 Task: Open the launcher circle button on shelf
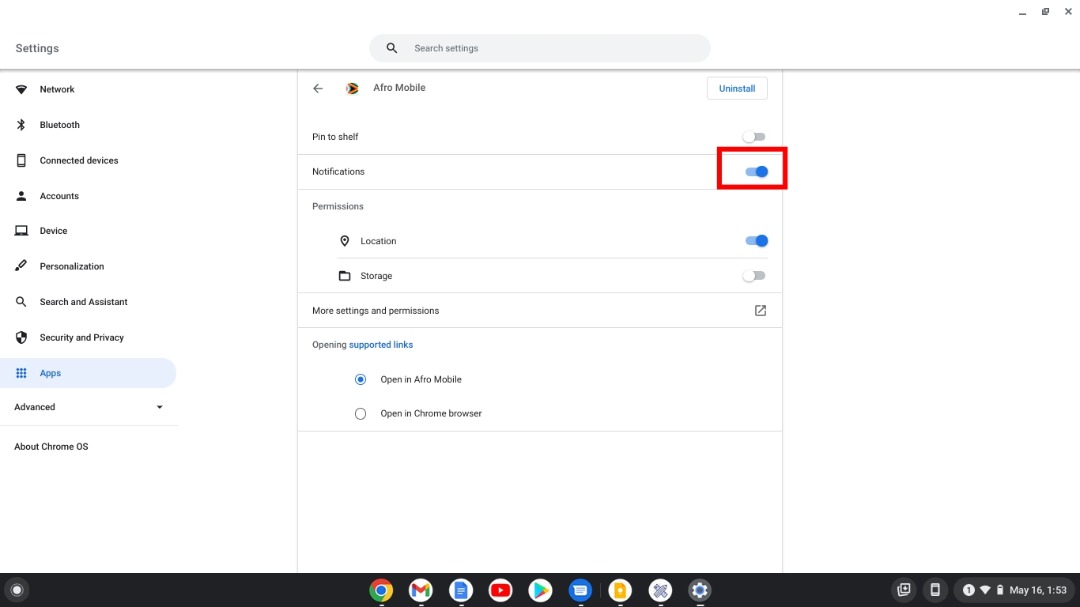pos(17,590)
